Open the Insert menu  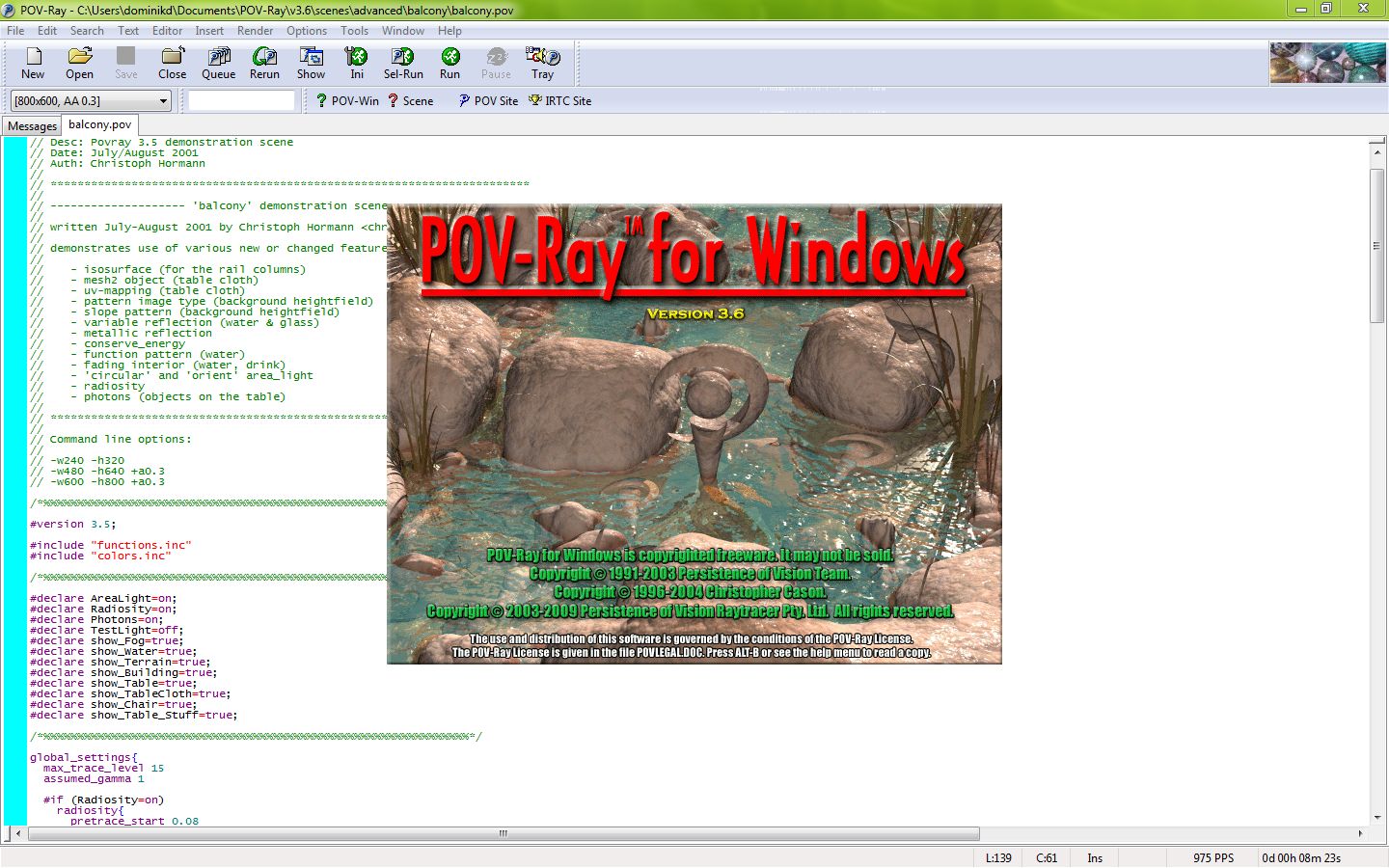click(x=209, y=31)
